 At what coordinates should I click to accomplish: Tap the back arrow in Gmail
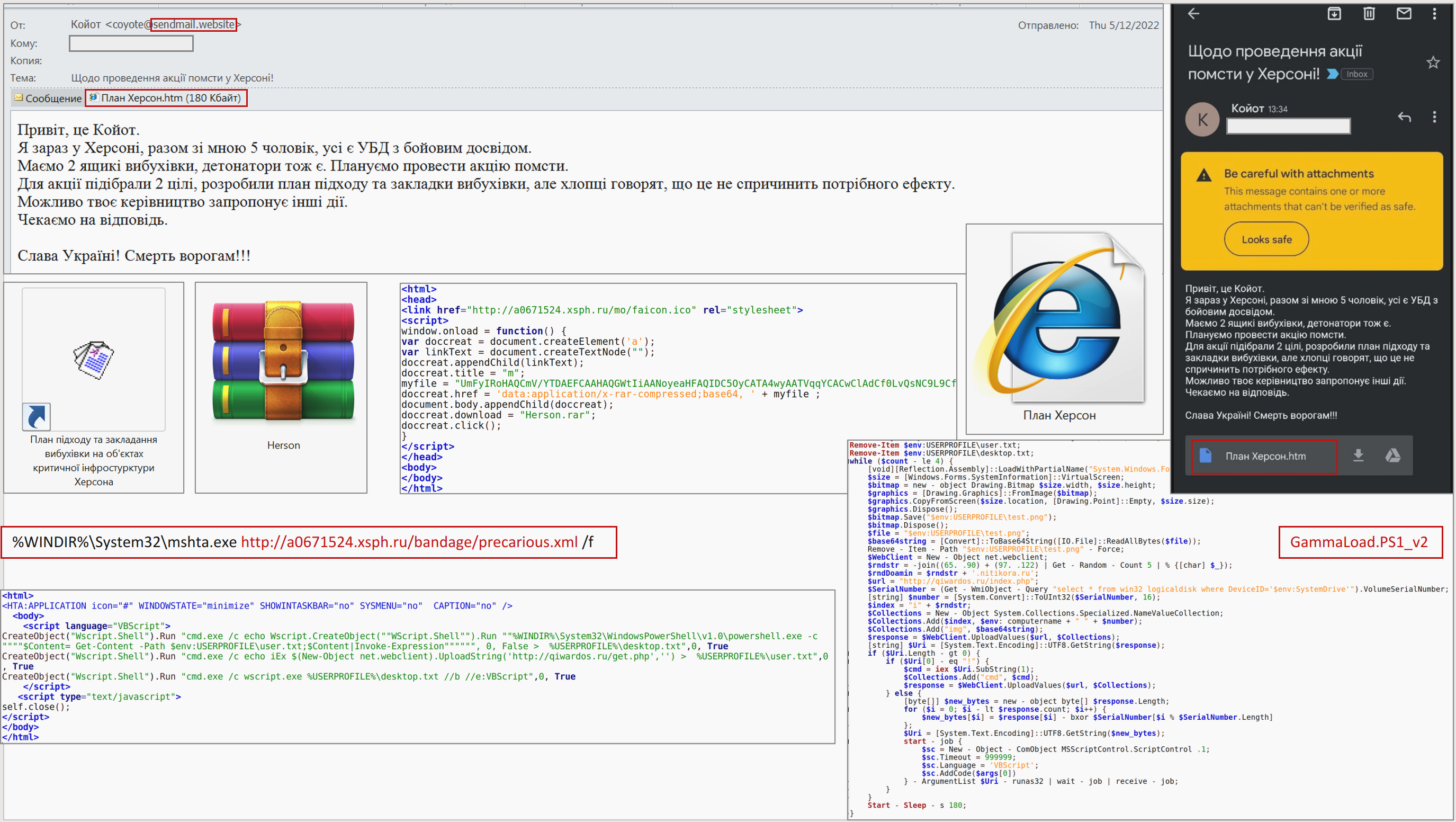[1193, 14]
